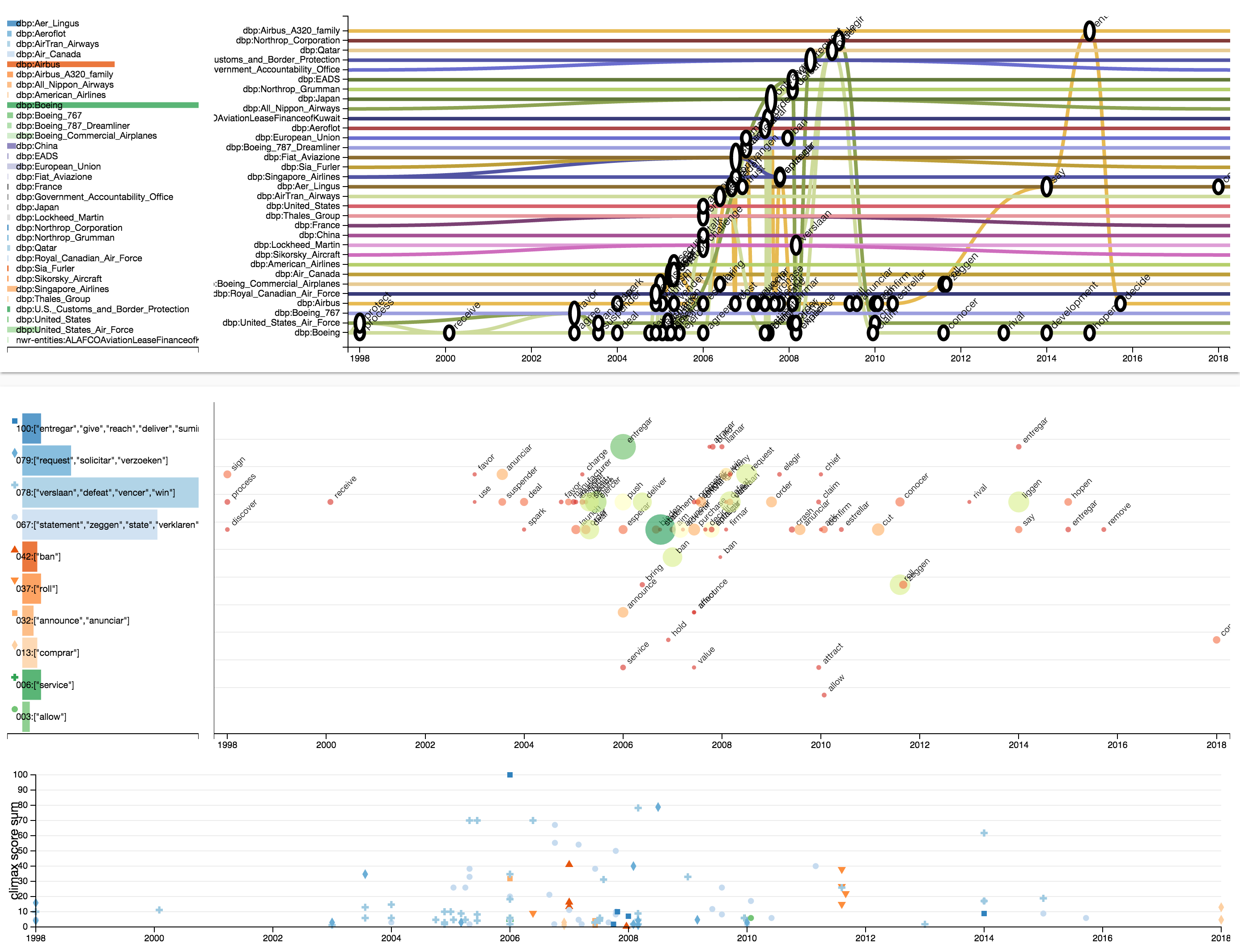Select the blue diamond point near score 79
1240x952 pixels.
[x=658, y=807]
